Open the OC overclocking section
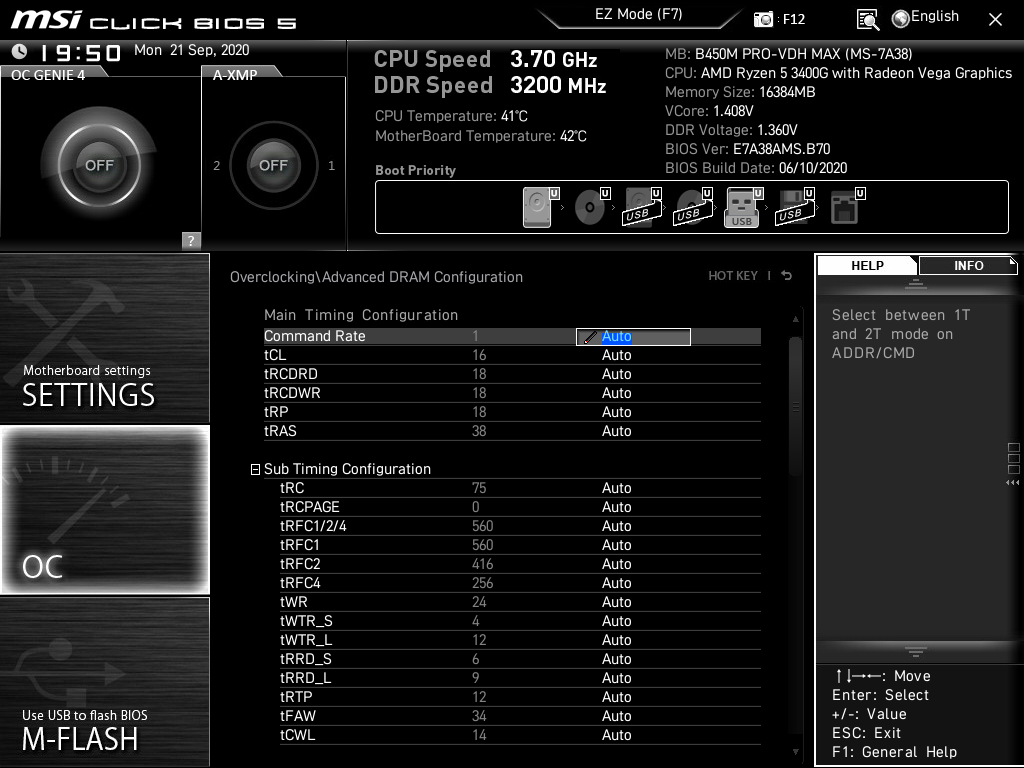The image size is (1024, 768). pos(104,510)
